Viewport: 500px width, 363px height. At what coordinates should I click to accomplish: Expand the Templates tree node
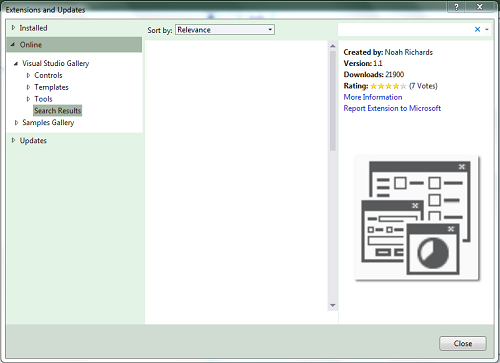[28, 87]
